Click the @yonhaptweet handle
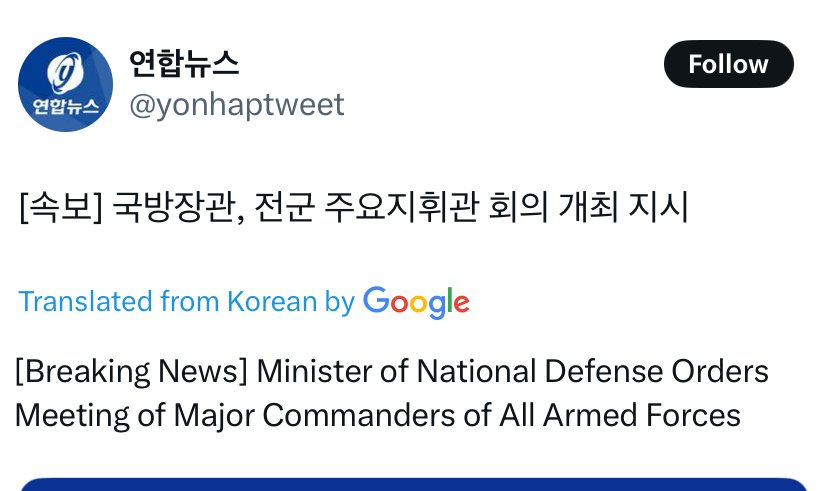Viewport: 828px width, 491px height. tap(236, 104)
